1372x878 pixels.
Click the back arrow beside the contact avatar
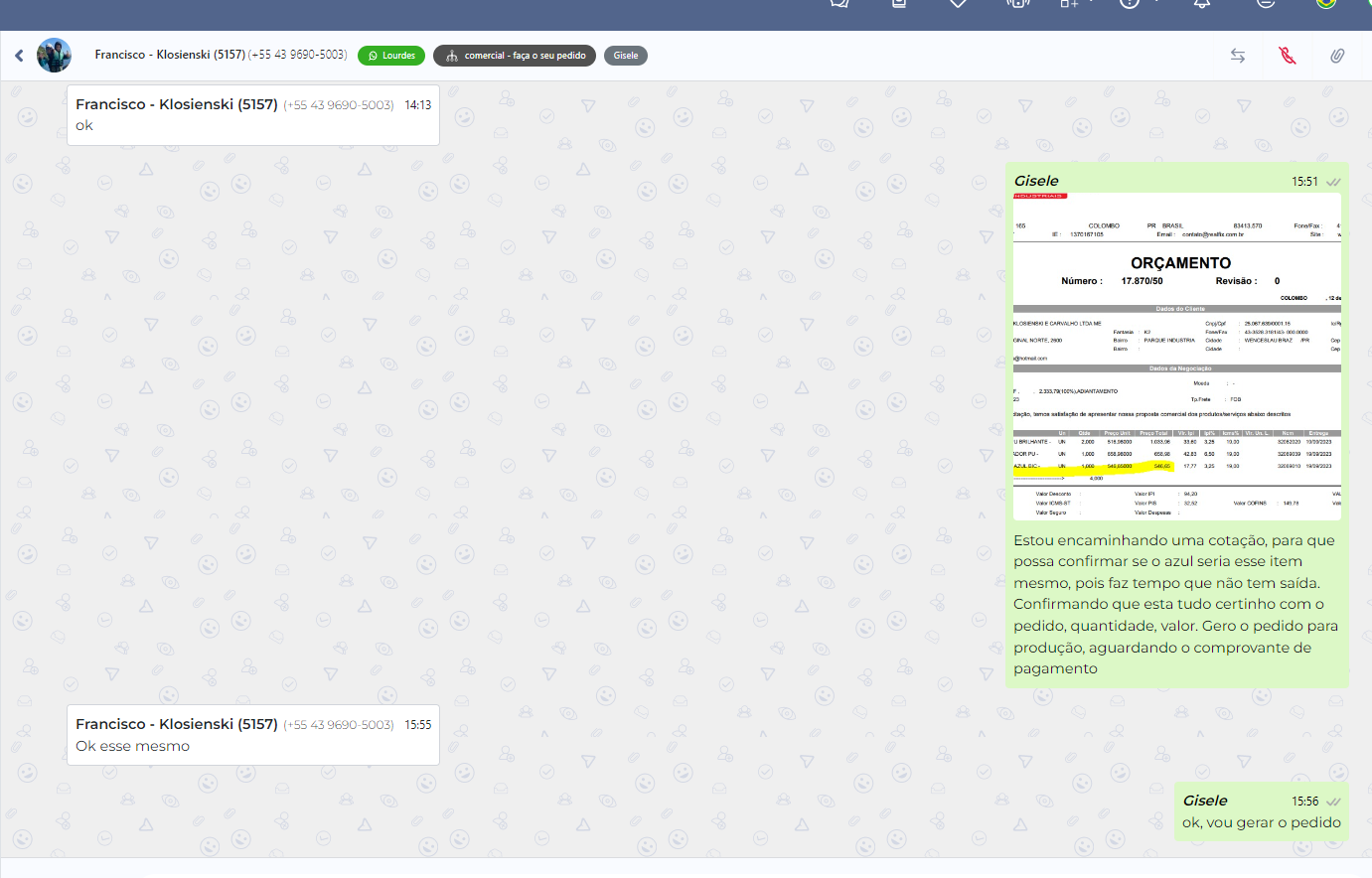tap(19, 56)
